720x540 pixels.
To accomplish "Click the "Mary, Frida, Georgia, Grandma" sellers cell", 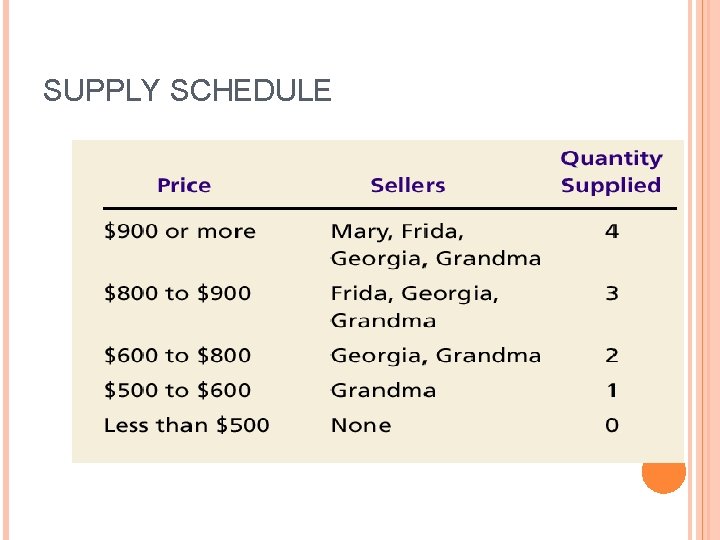I will point(435,245).
